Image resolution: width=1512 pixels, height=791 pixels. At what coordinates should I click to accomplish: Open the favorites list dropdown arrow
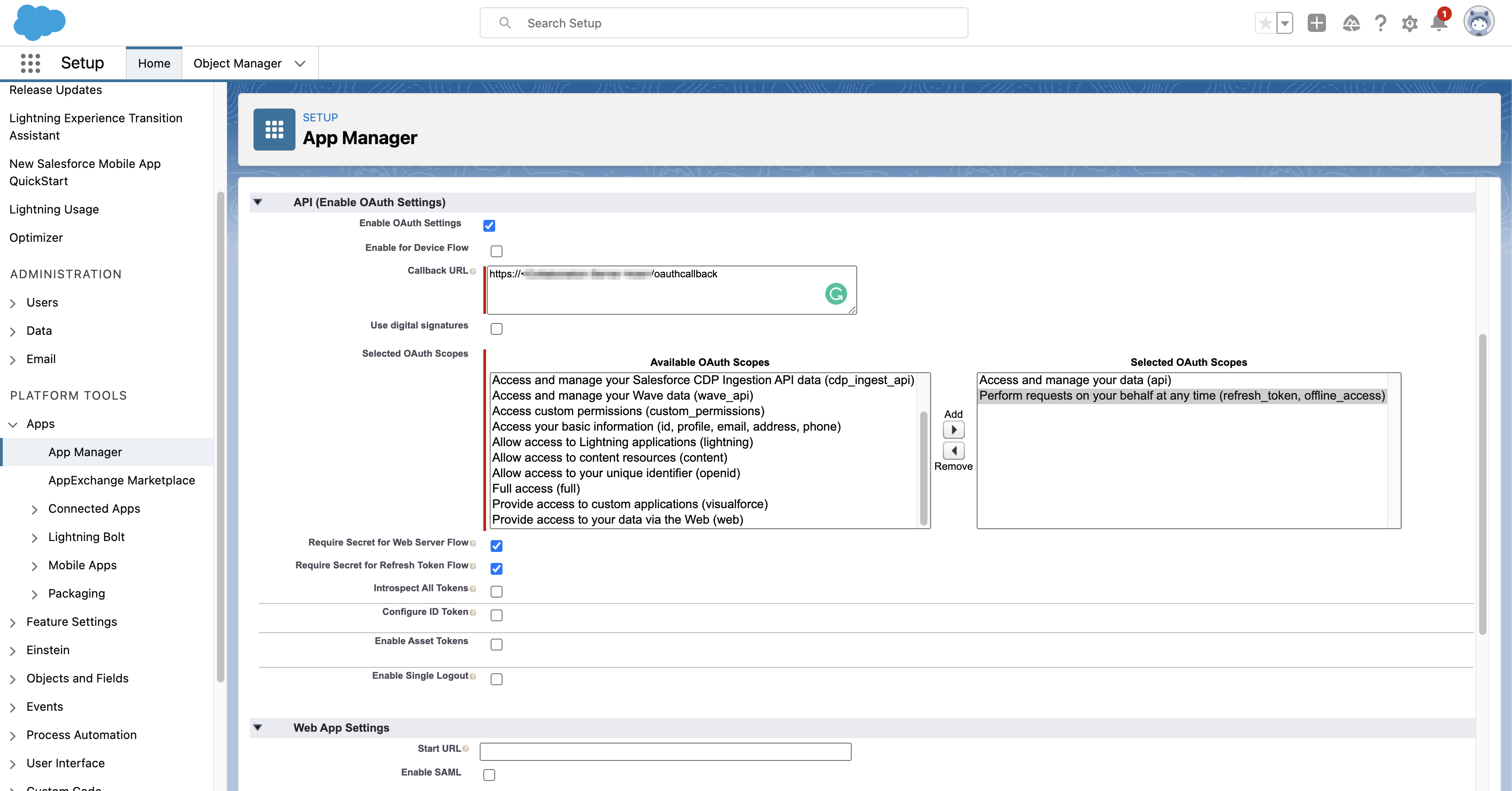(1285, 23)
